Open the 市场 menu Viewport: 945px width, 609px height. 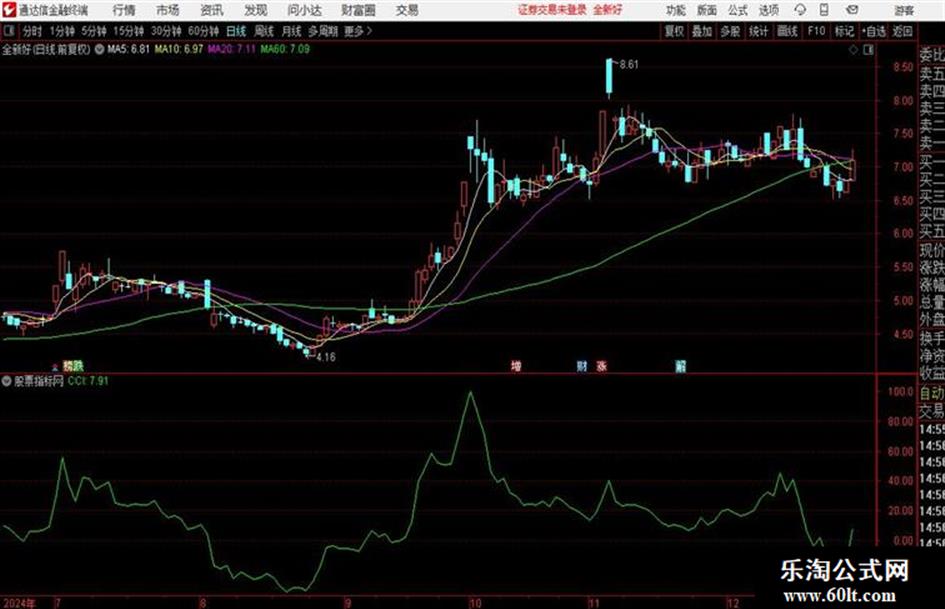tap(168, 10)
